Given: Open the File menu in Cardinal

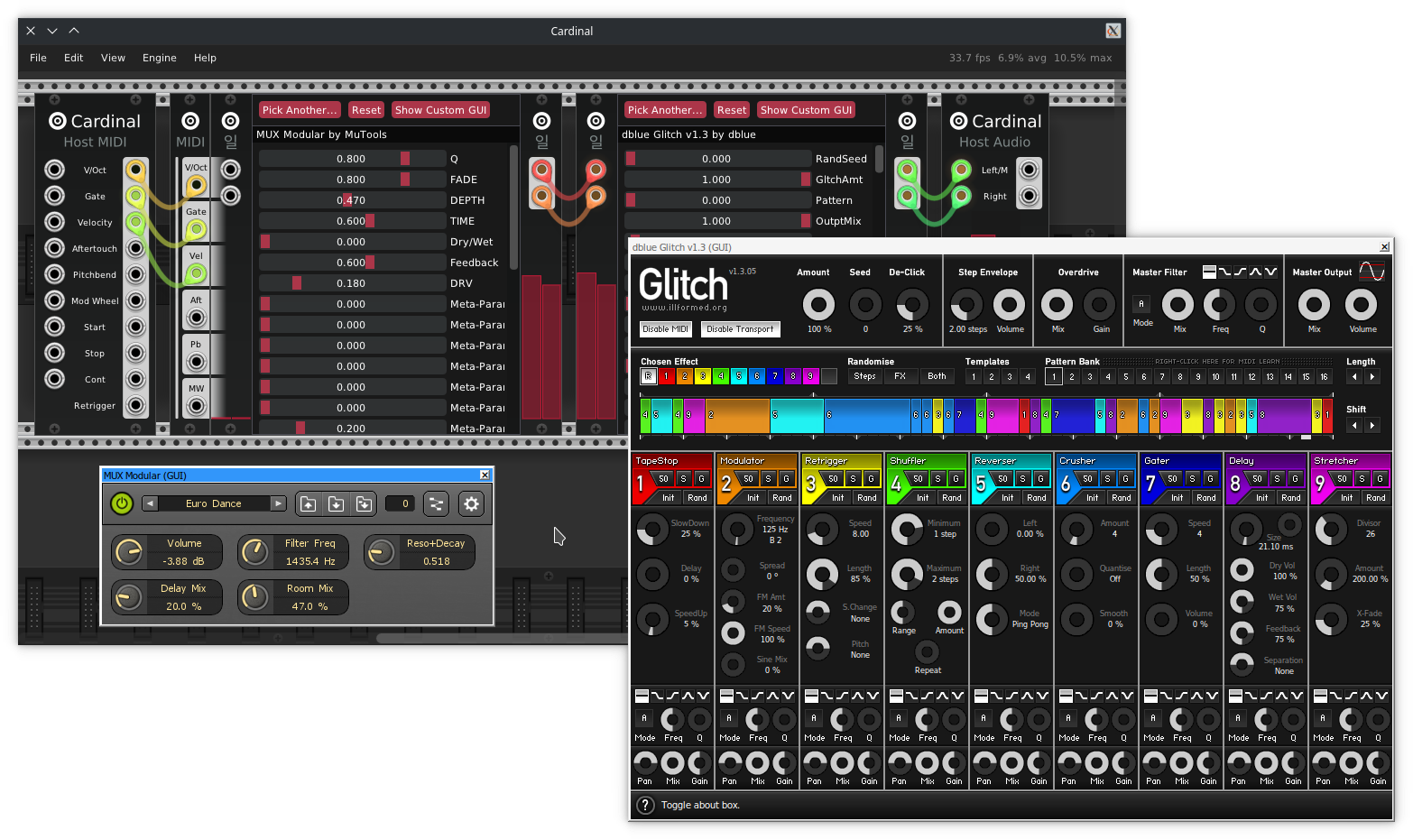Looking at the screenshot, I should click(x=38, y=58).
